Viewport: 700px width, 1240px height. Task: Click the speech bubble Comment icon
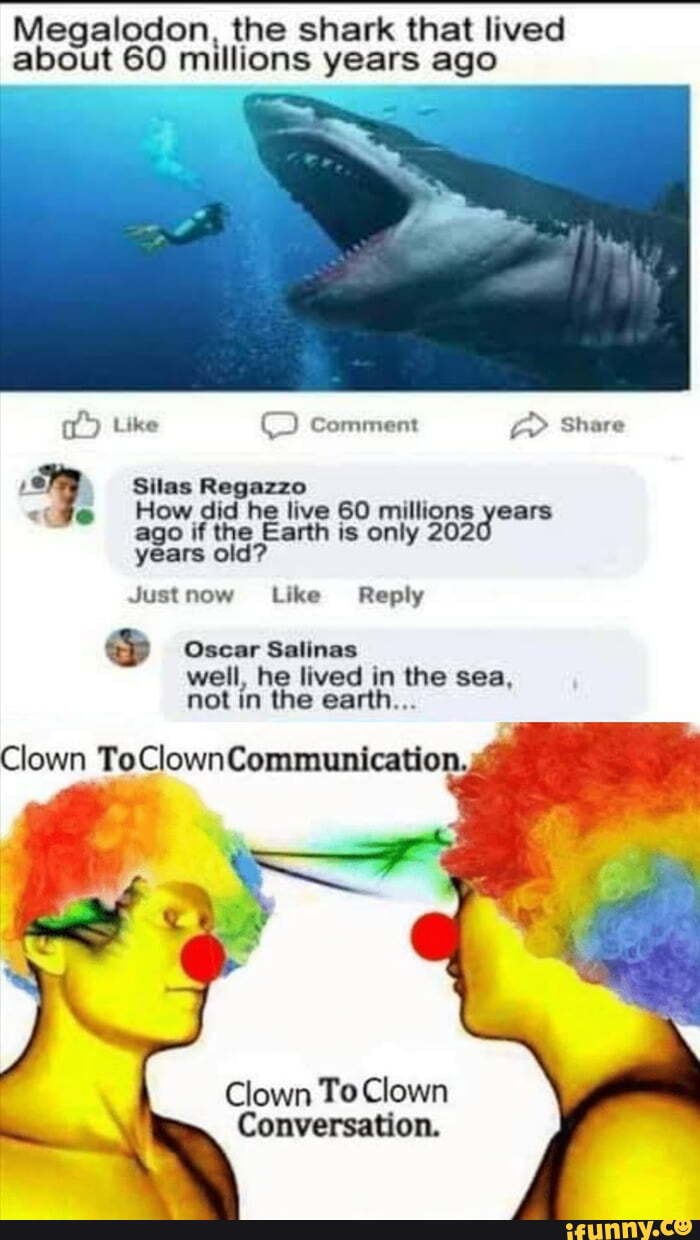coord(278,427)
